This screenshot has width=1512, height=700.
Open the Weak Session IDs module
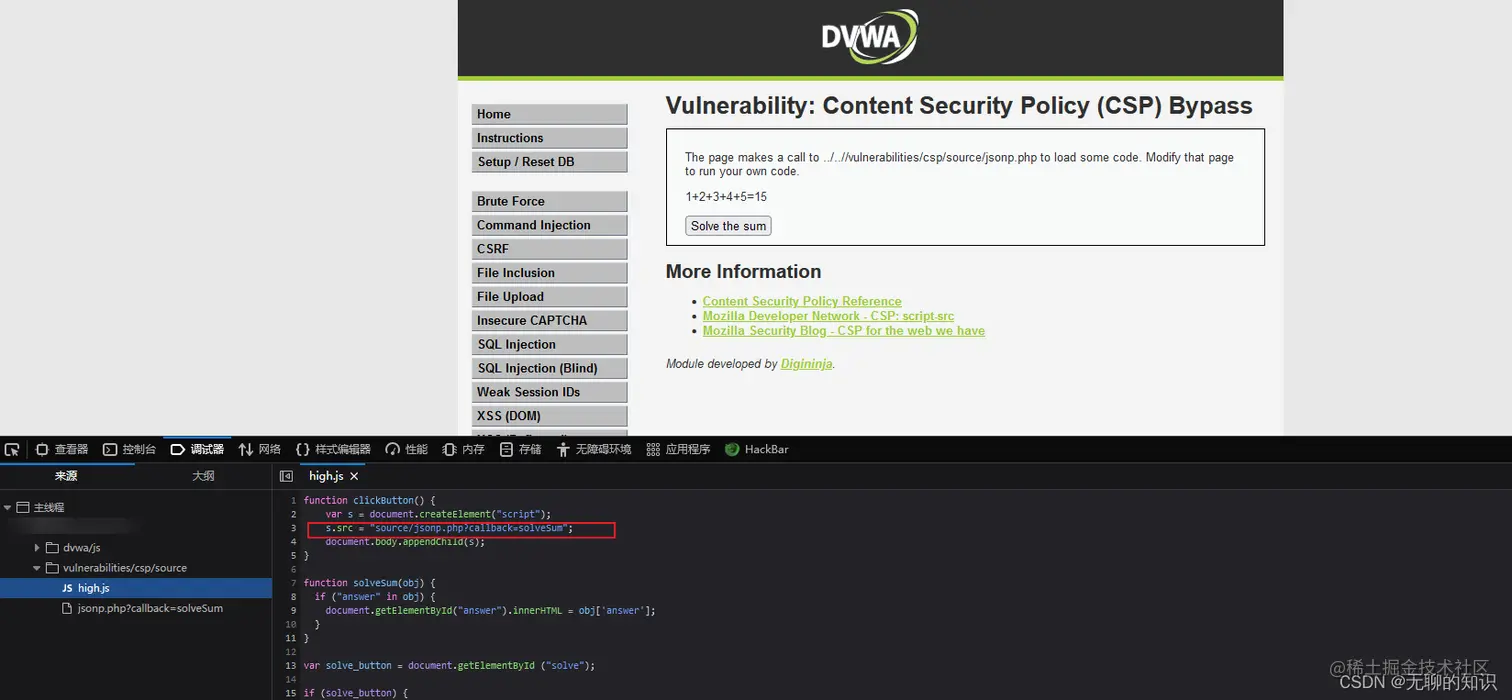[x=550, y=393]
